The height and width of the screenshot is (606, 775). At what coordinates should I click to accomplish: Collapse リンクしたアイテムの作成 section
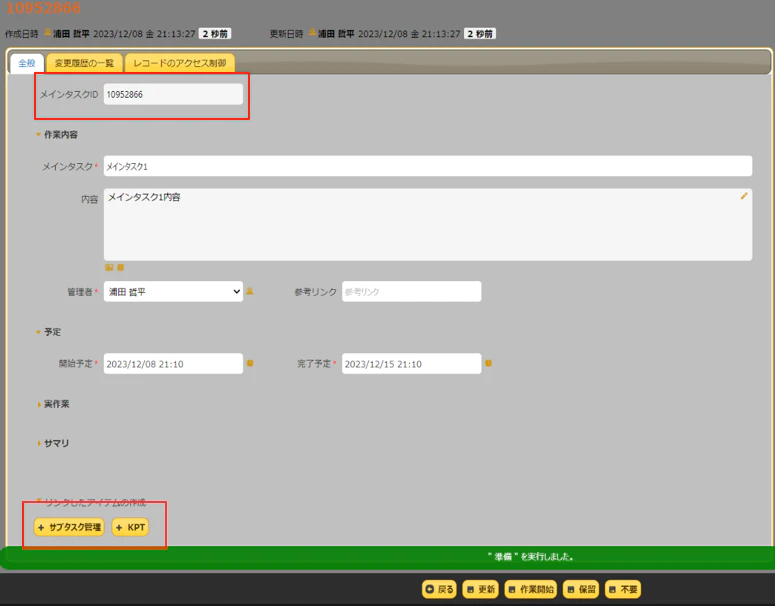coord(91,502)
